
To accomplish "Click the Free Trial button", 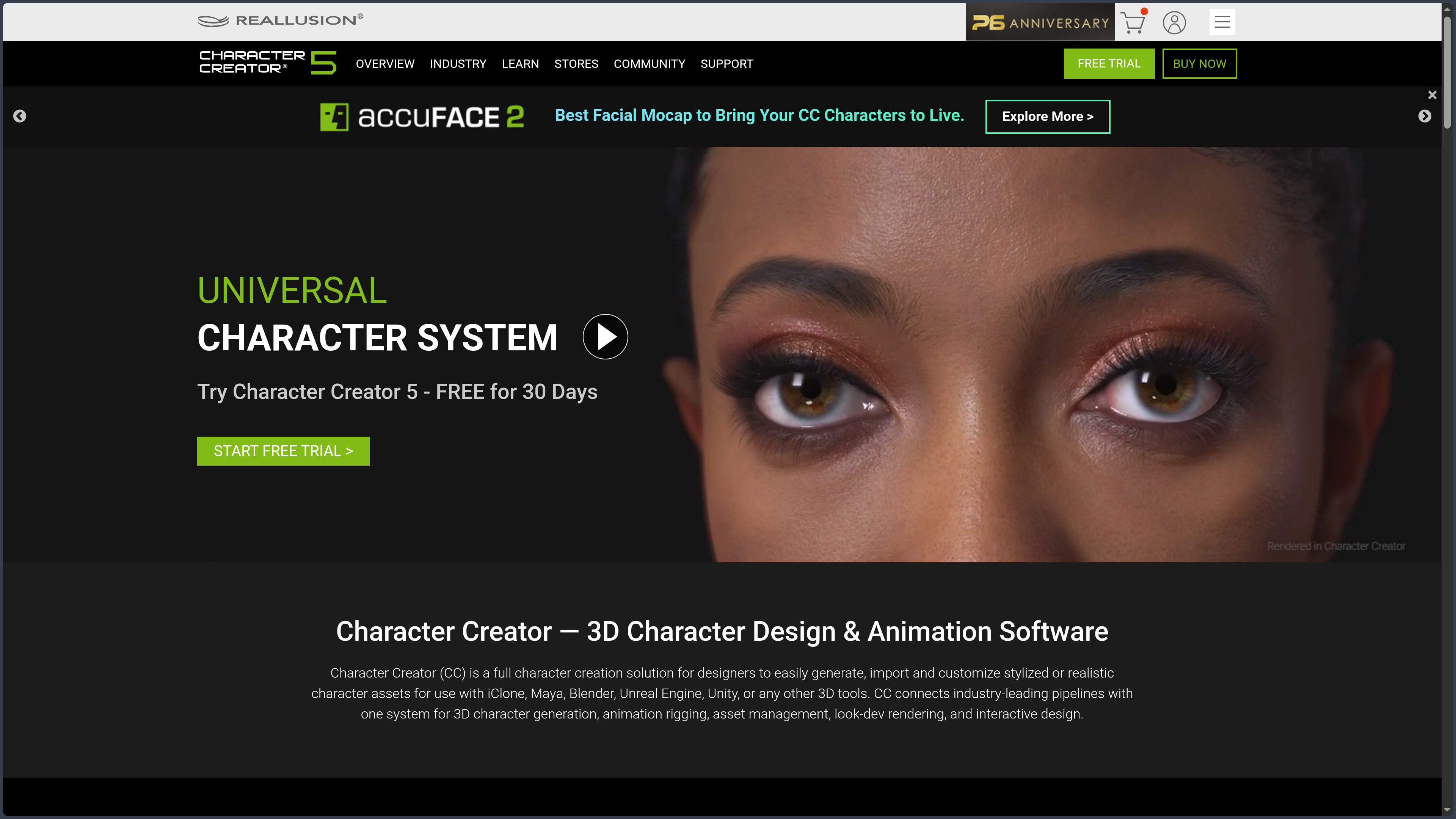I will [x=1109, y=64].
